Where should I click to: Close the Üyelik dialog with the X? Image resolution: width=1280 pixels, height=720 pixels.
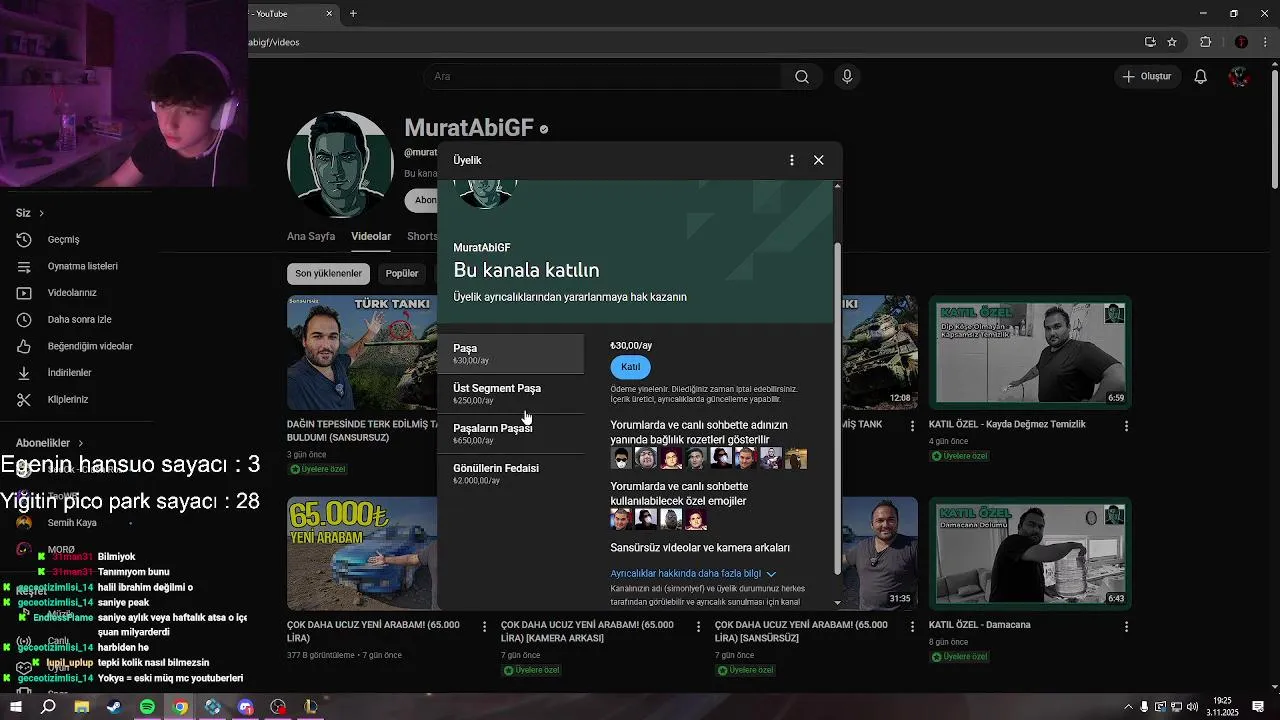click(818, 160)
